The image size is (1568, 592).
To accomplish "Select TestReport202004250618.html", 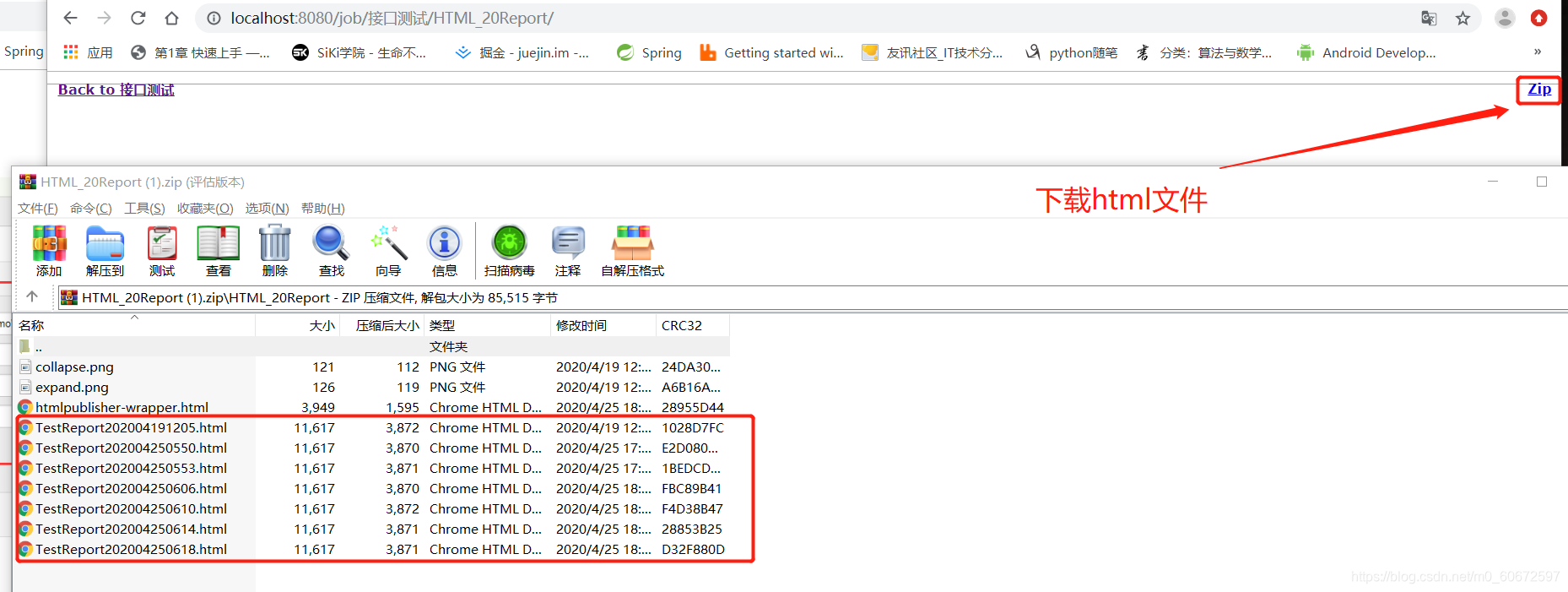I will click(x=371, y=549).
